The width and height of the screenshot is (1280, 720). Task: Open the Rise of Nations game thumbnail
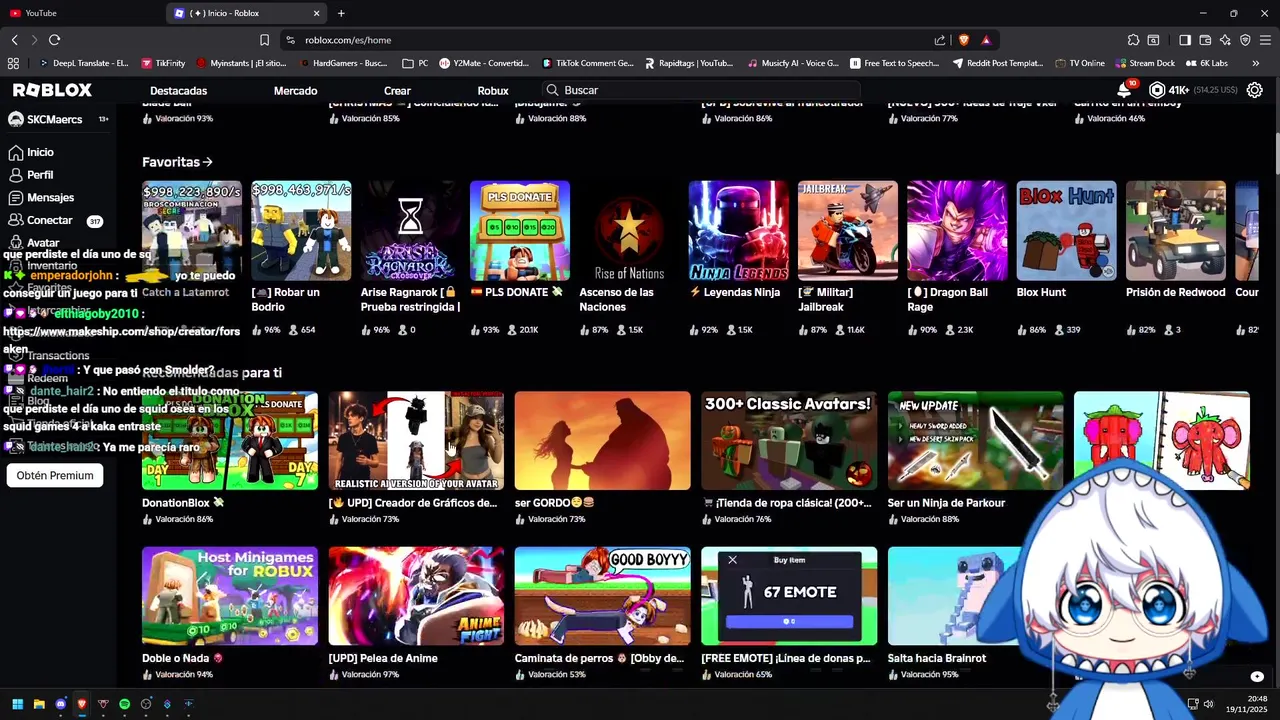[629, 231]
